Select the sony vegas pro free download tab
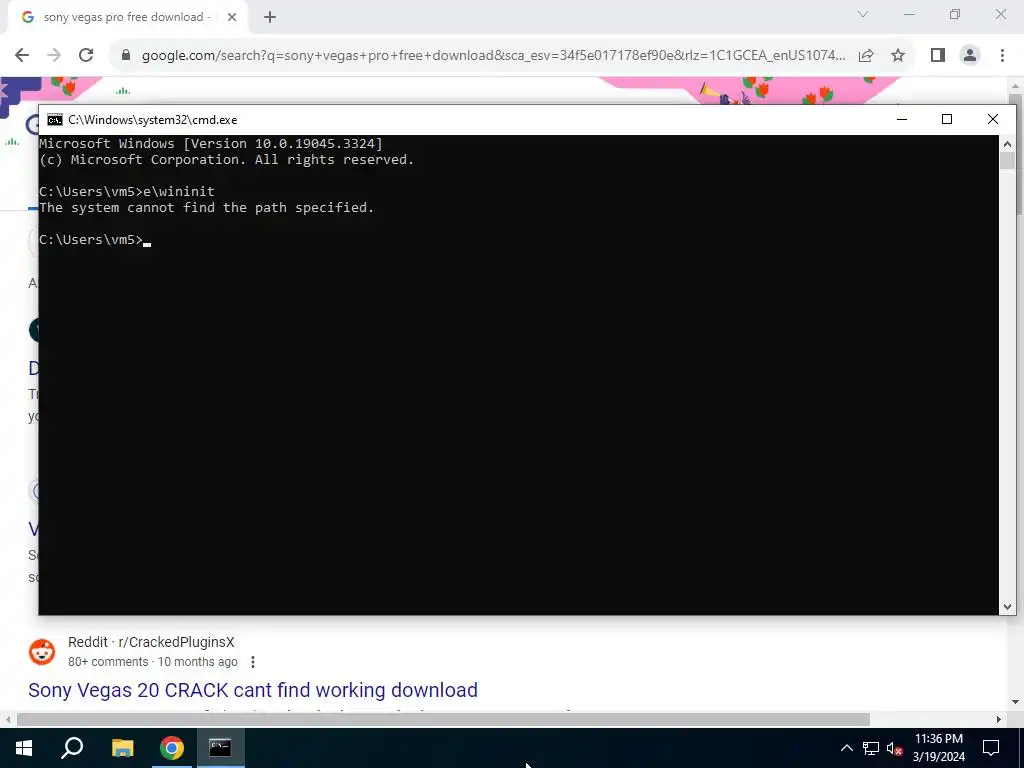Screen dimensions: 1024x768 coord(127,18)
